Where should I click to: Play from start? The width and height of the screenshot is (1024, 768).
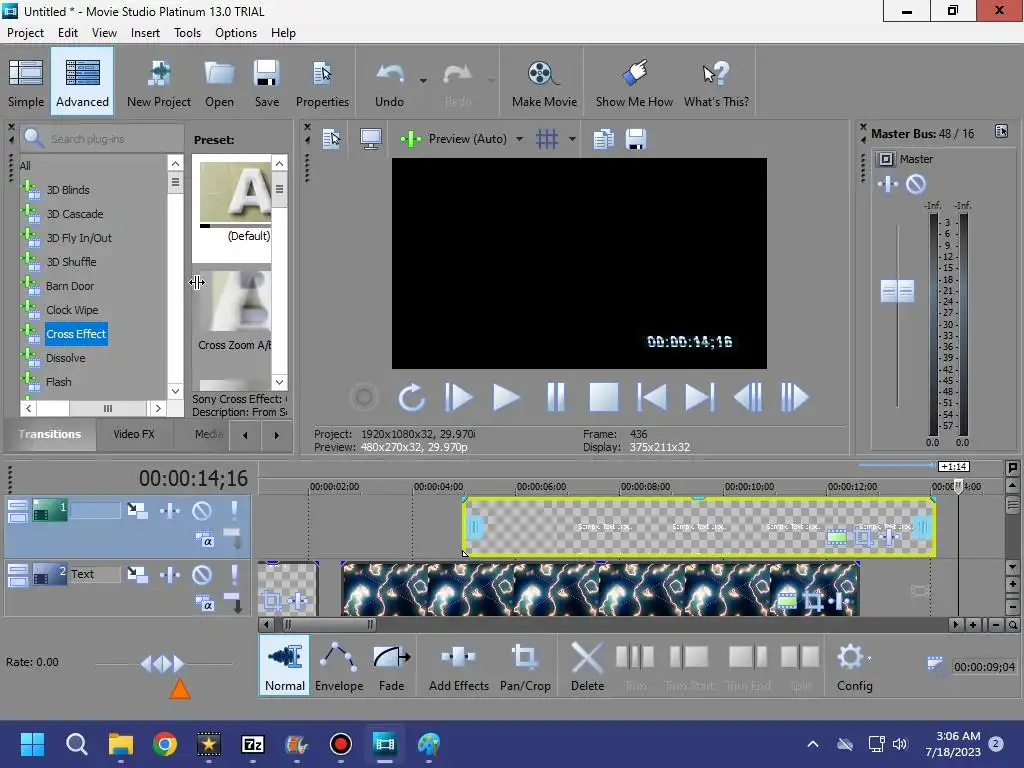(458, 397)
